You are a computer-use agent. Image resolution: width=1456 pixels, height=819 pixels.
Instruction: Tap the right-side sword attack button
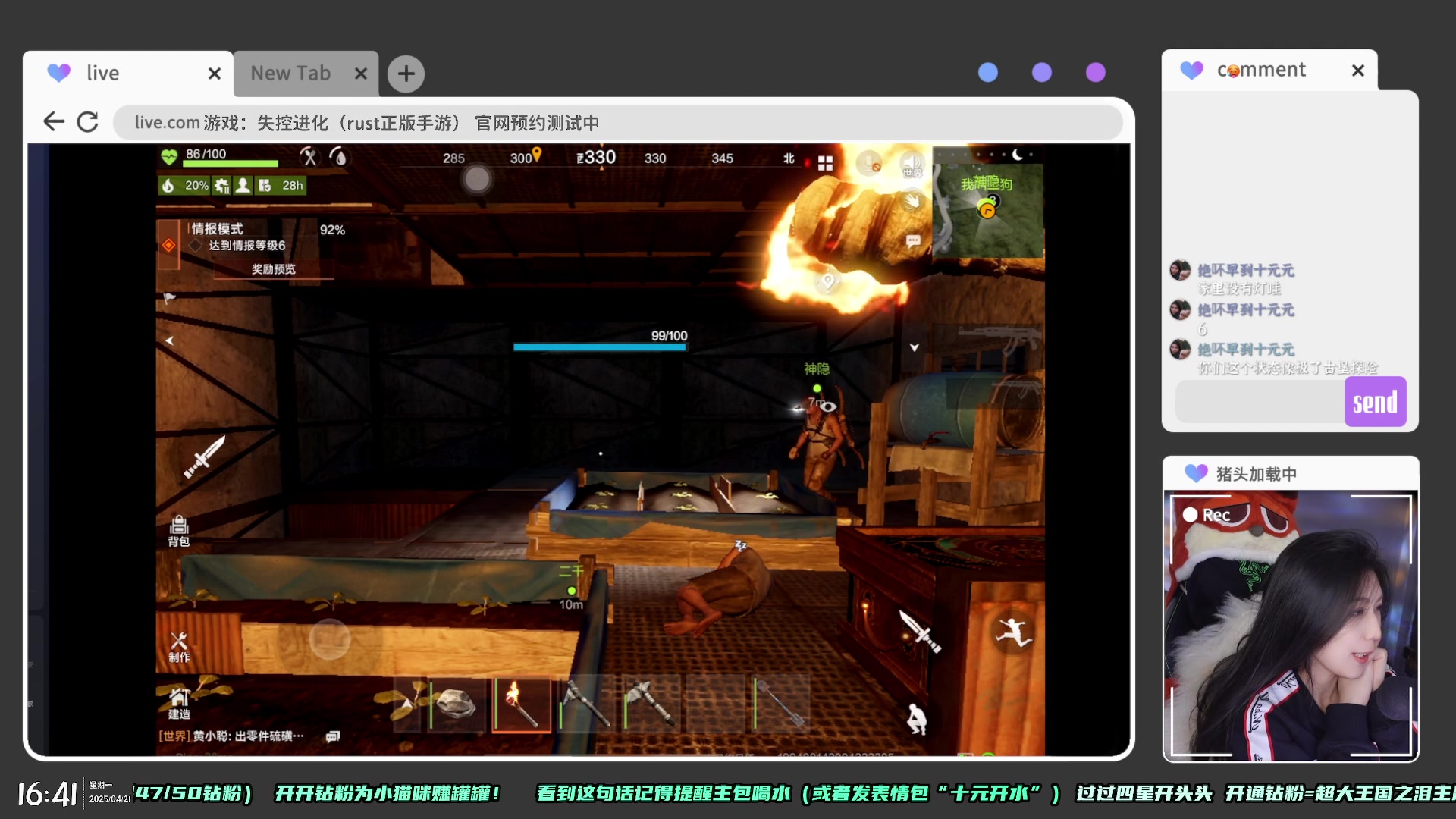(x=920, y=631)
